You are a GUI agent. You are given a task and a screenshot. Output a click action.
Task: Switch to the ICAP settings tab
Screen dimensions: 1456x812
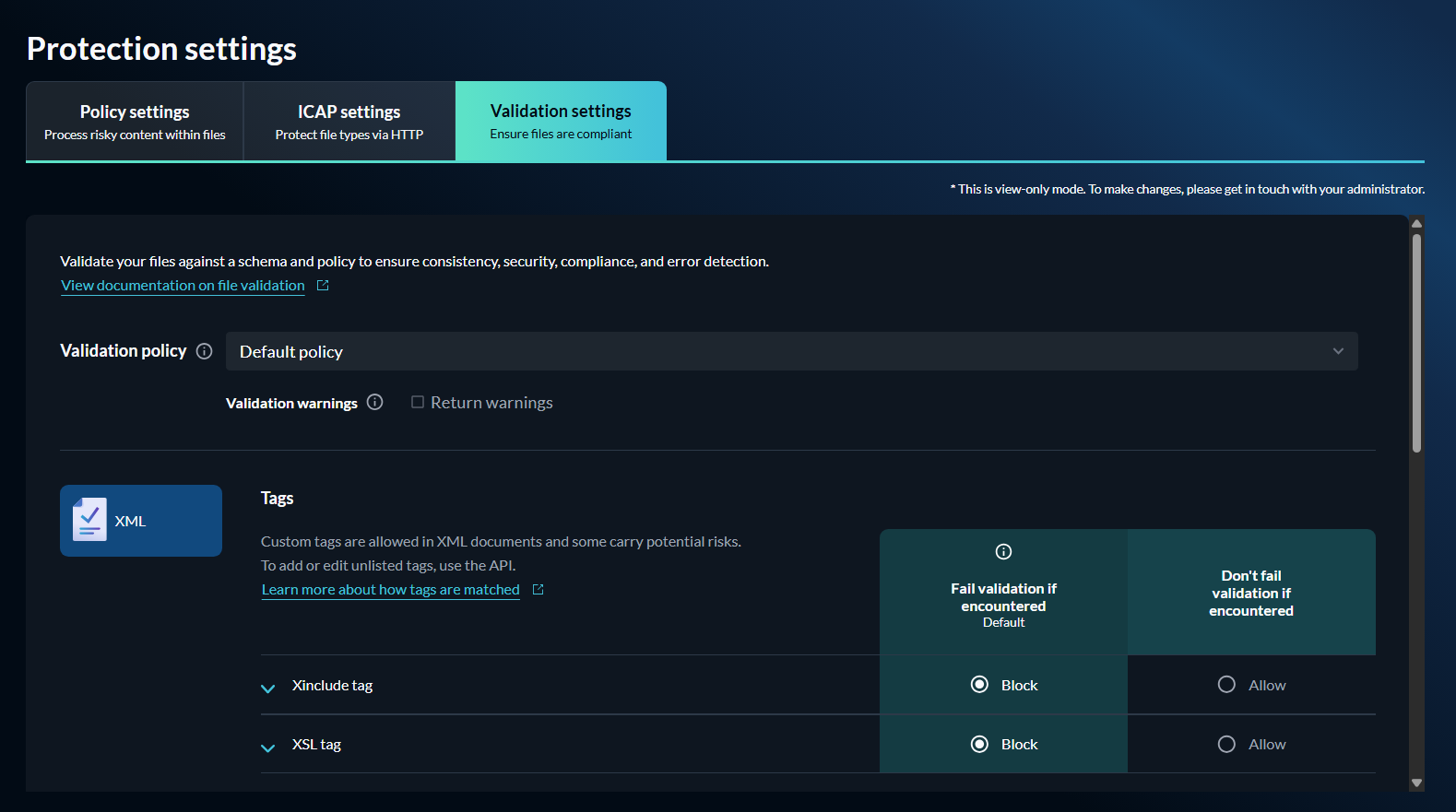[349, 122]
